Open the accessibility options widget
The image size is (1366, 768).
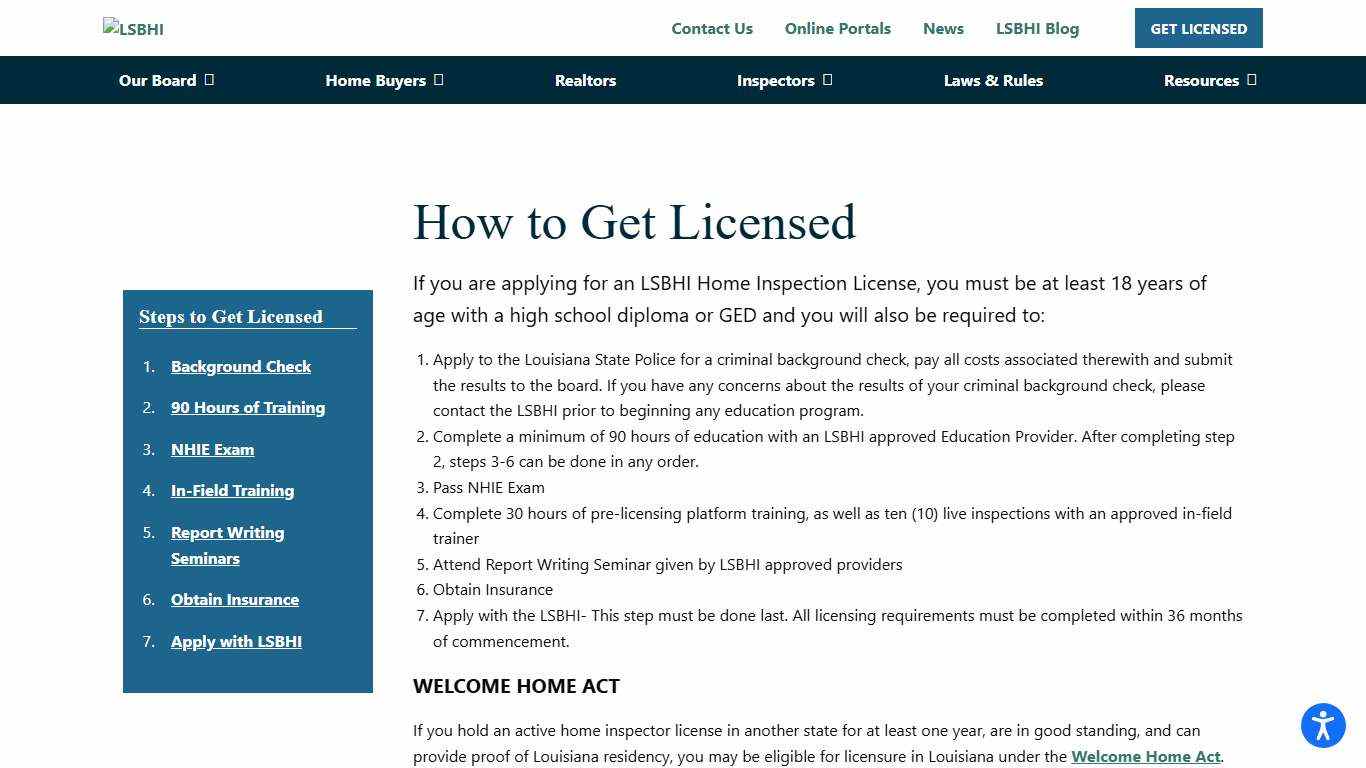click(1323, 726)
